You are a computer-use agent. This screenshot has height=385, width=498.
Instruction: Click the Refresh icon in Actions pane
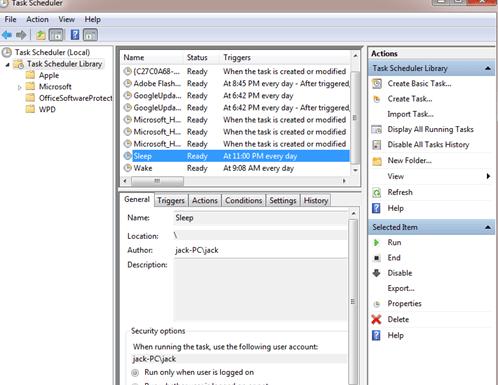coord(377,192)
